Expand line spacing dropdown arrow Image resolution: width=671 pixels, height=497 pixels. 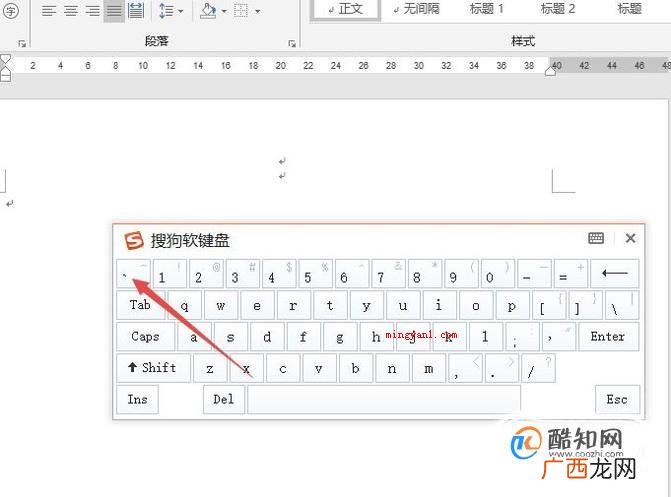[x=181, y=11]
